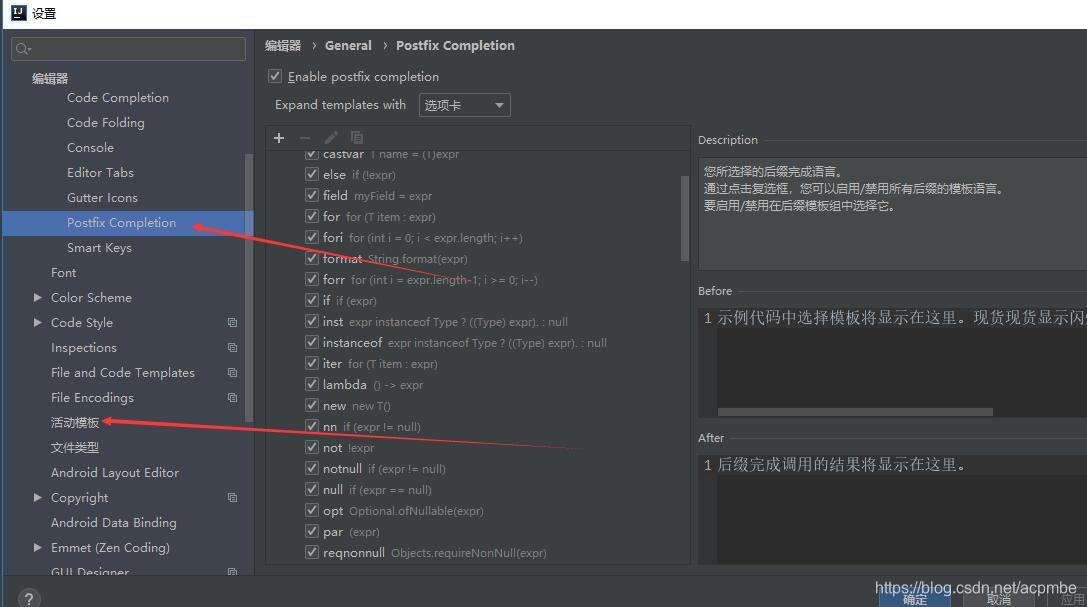Click project-level icon next to File Encodings
This screenshot has height=607, width=1087.
(232, 397)
